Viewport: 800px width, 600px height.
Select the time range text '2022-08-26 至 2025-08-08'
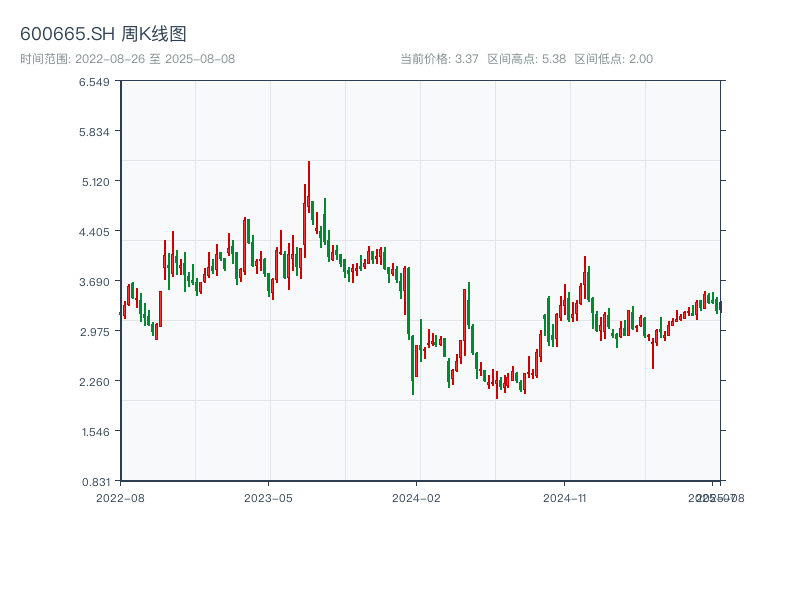155,59
